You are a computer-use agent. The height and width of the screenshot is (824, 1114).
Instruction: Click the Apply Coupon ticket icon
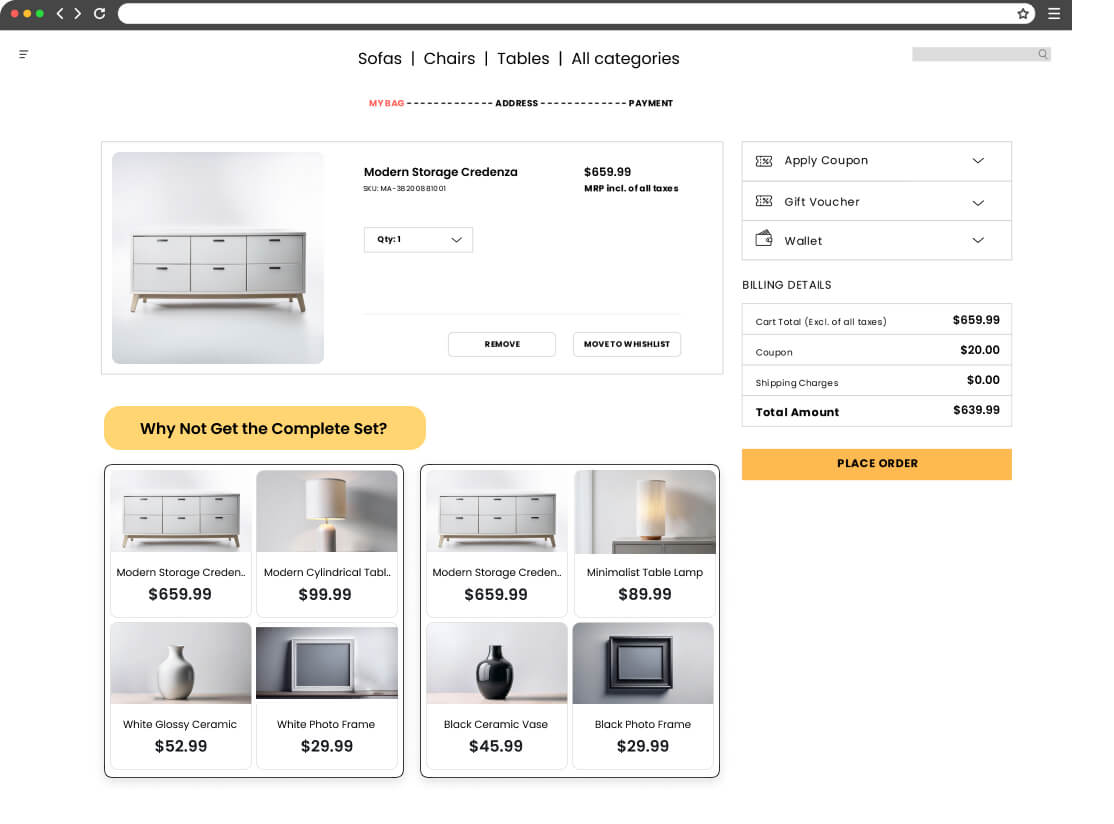pos(764,161)
